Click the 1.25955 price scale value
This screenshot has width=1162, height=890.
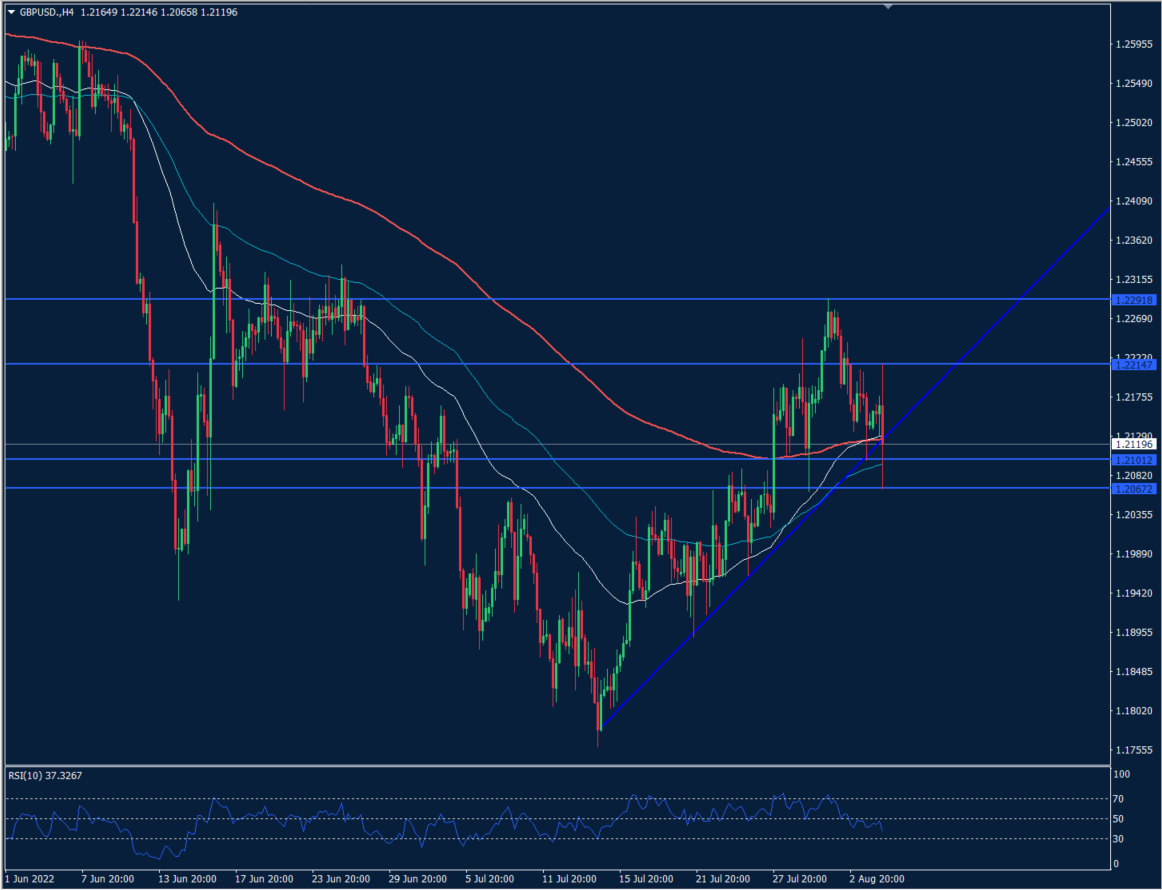(1133, 44)
